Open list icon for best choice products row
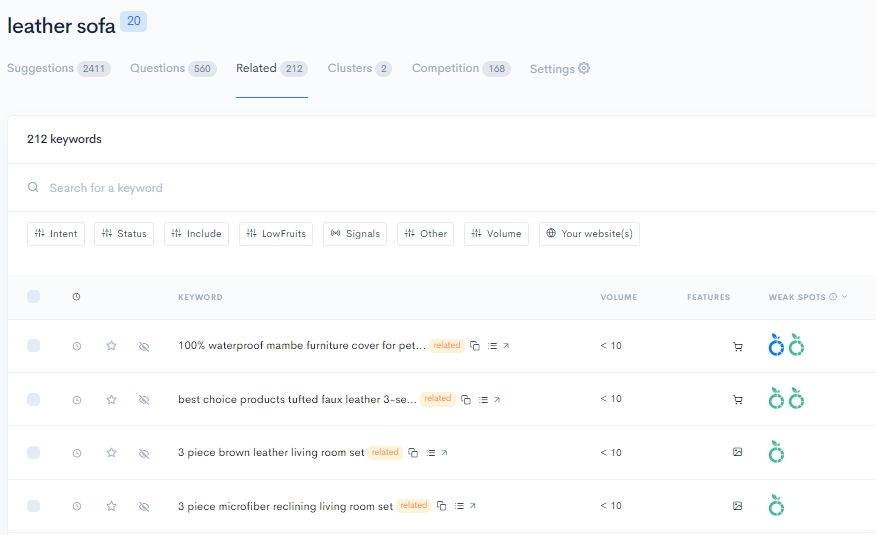Image resolution: width=876 pixels, height=535 pixels. (483, 399)
